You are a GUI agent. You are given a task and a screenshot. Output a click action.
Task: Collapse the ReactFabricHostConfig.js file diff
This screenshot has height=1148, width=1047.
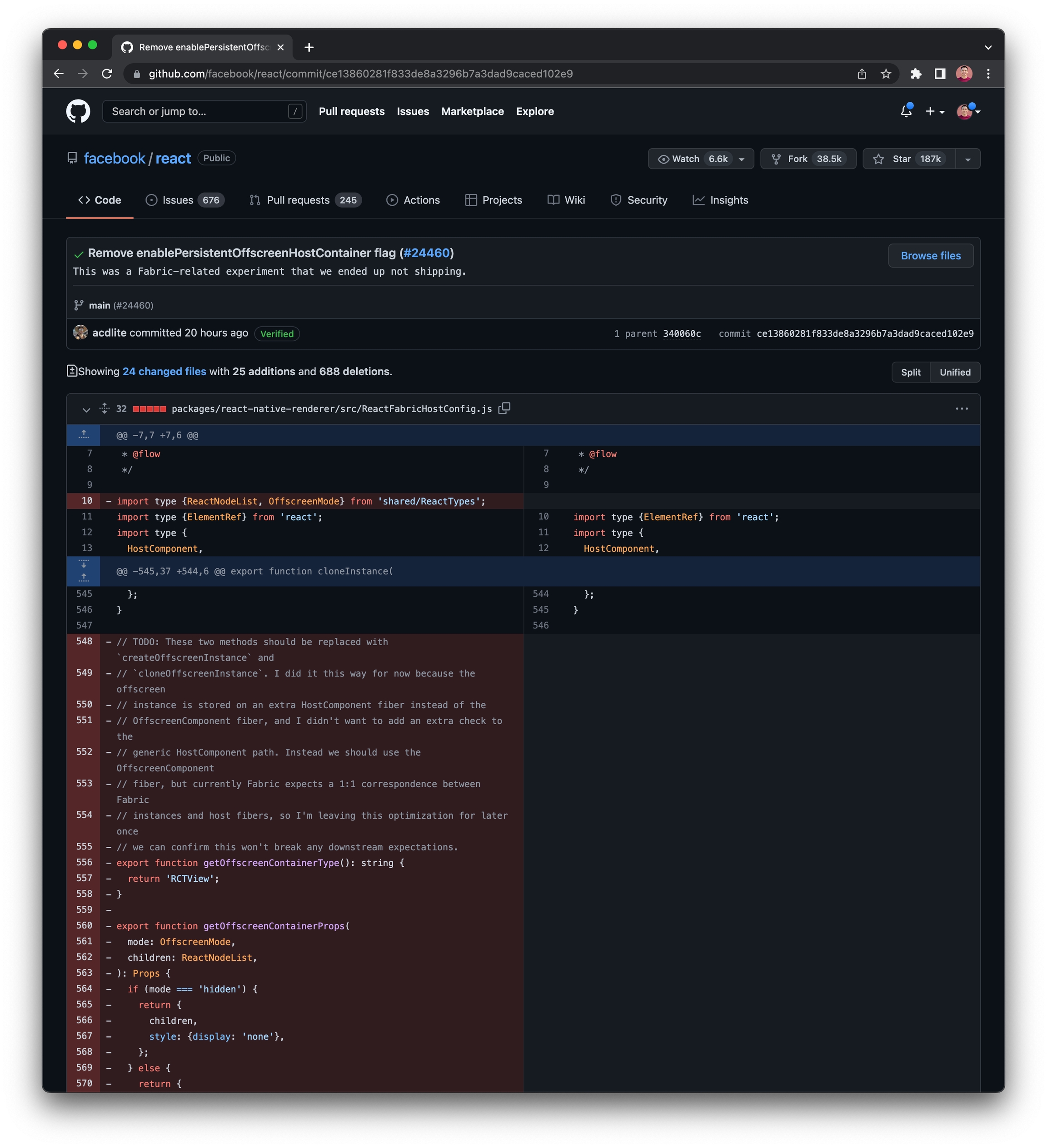tap(86, 409)
